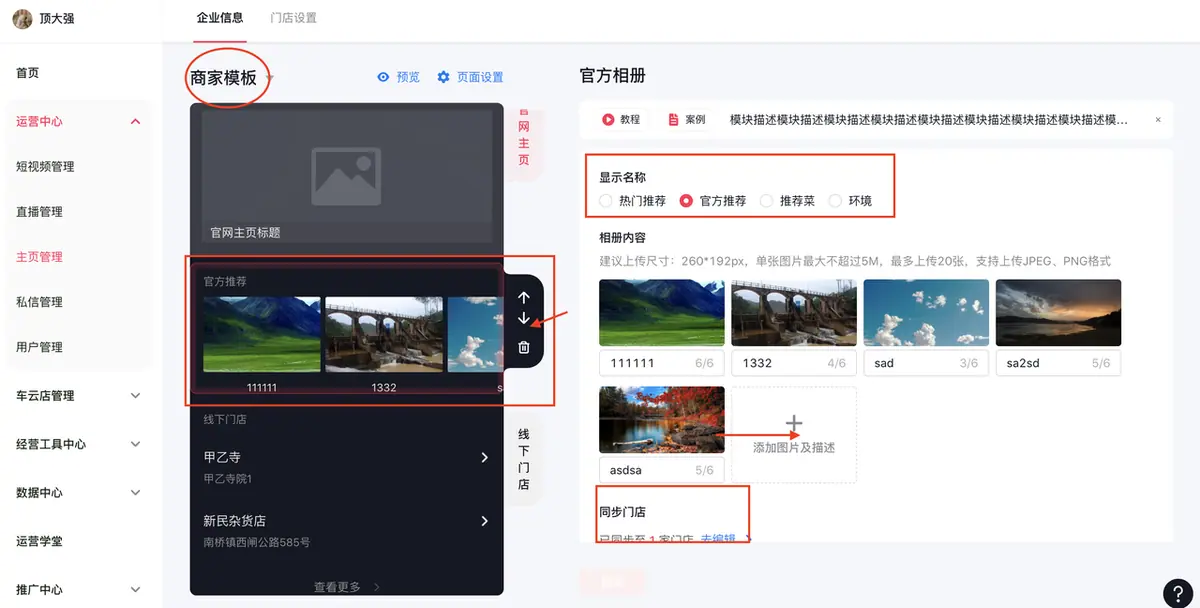Screen dimensions: 1200x608
Task: Click the gear icon next to 页面设置
Action: [444, 77]
